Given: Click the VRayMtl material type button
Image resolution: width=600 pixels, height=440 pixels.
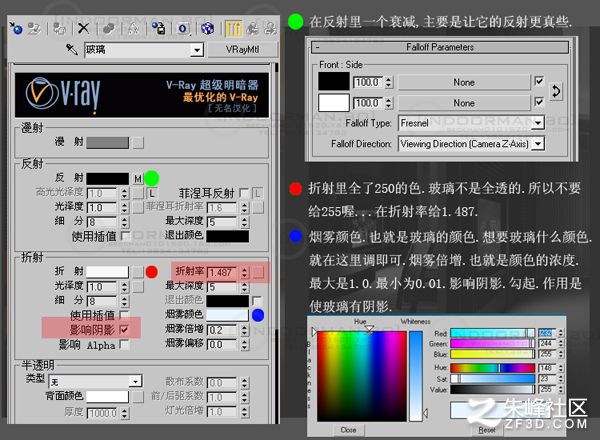Looking at the screenshot, I should [242, 50].
